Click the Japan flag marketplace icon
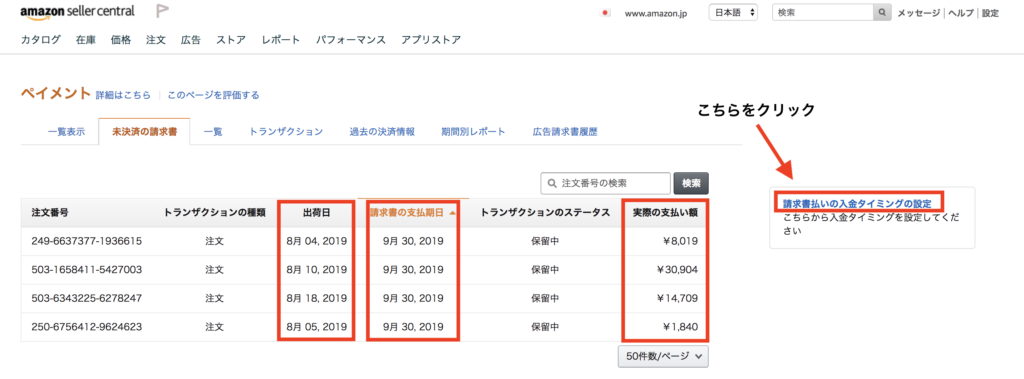This screenshot has height=379, width=1024. [x=605, y=13]
